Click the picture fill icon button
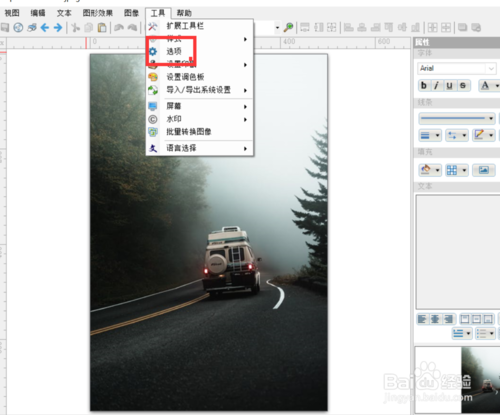This screenshot has width=500, height=415. (484, 170)
